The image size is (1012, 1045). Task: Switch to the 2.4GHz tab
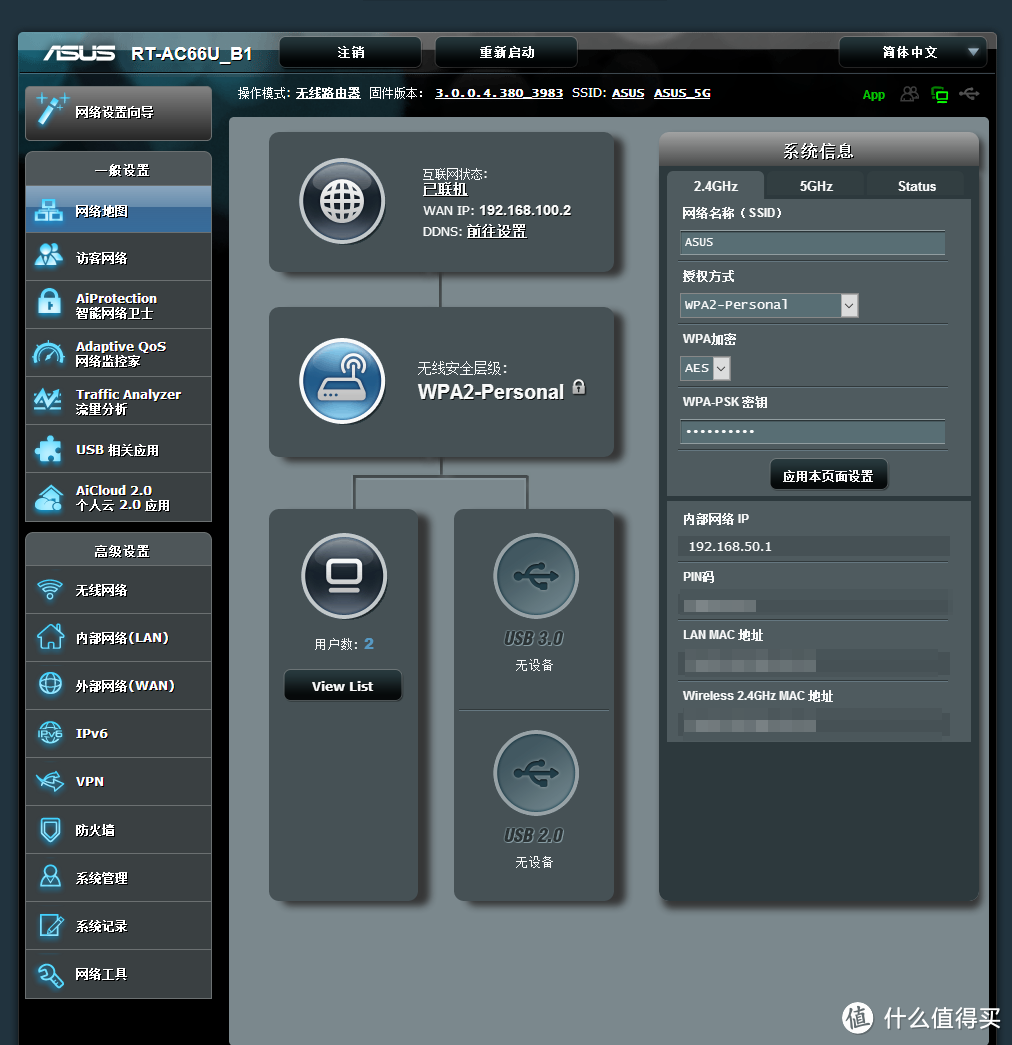coord(715,186)
